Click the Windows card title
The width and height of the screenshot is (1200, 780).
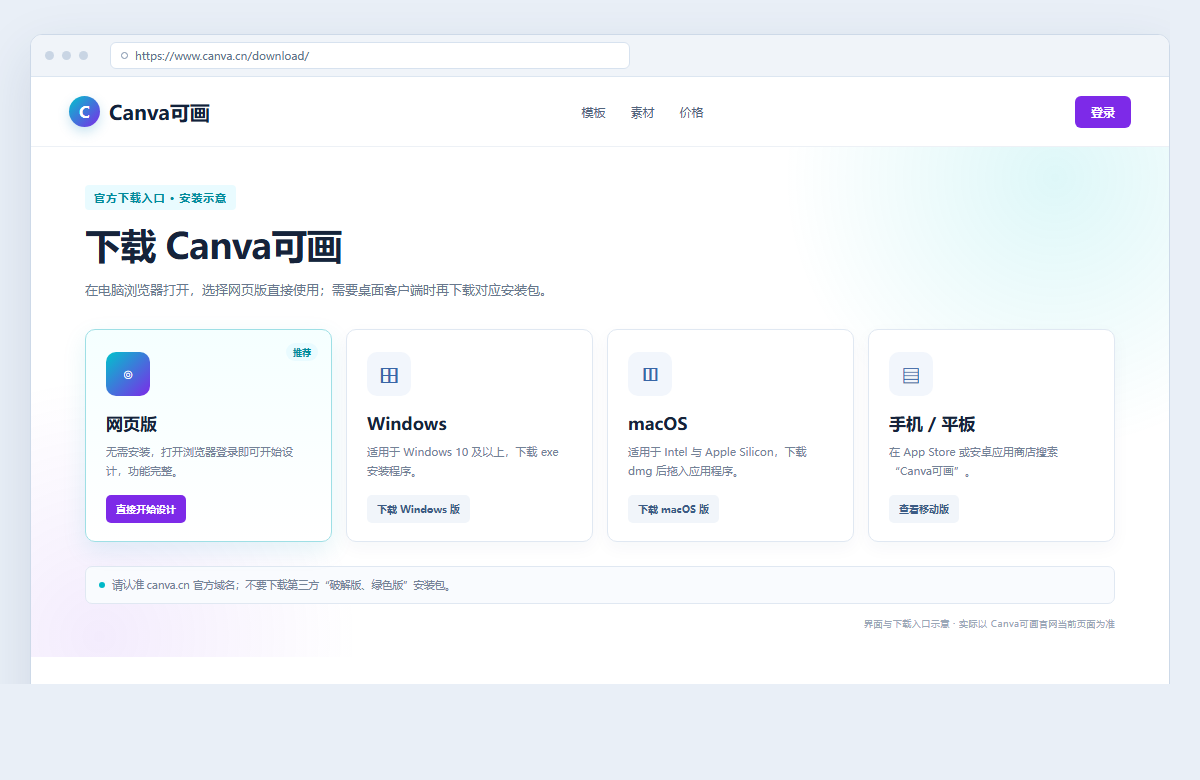407,424
